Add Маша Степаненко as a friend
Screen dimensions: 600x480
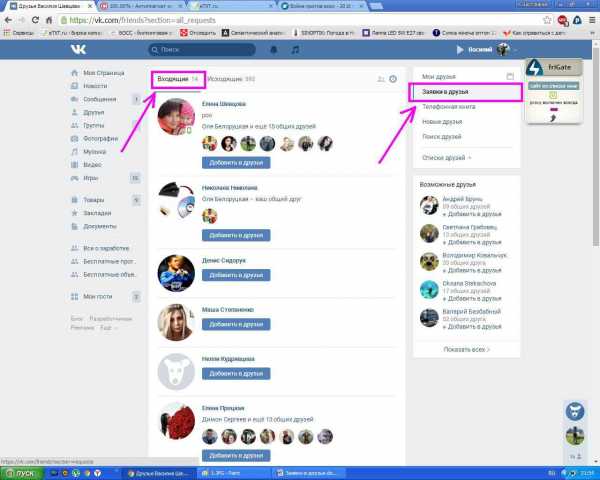[x=236, y=325]
